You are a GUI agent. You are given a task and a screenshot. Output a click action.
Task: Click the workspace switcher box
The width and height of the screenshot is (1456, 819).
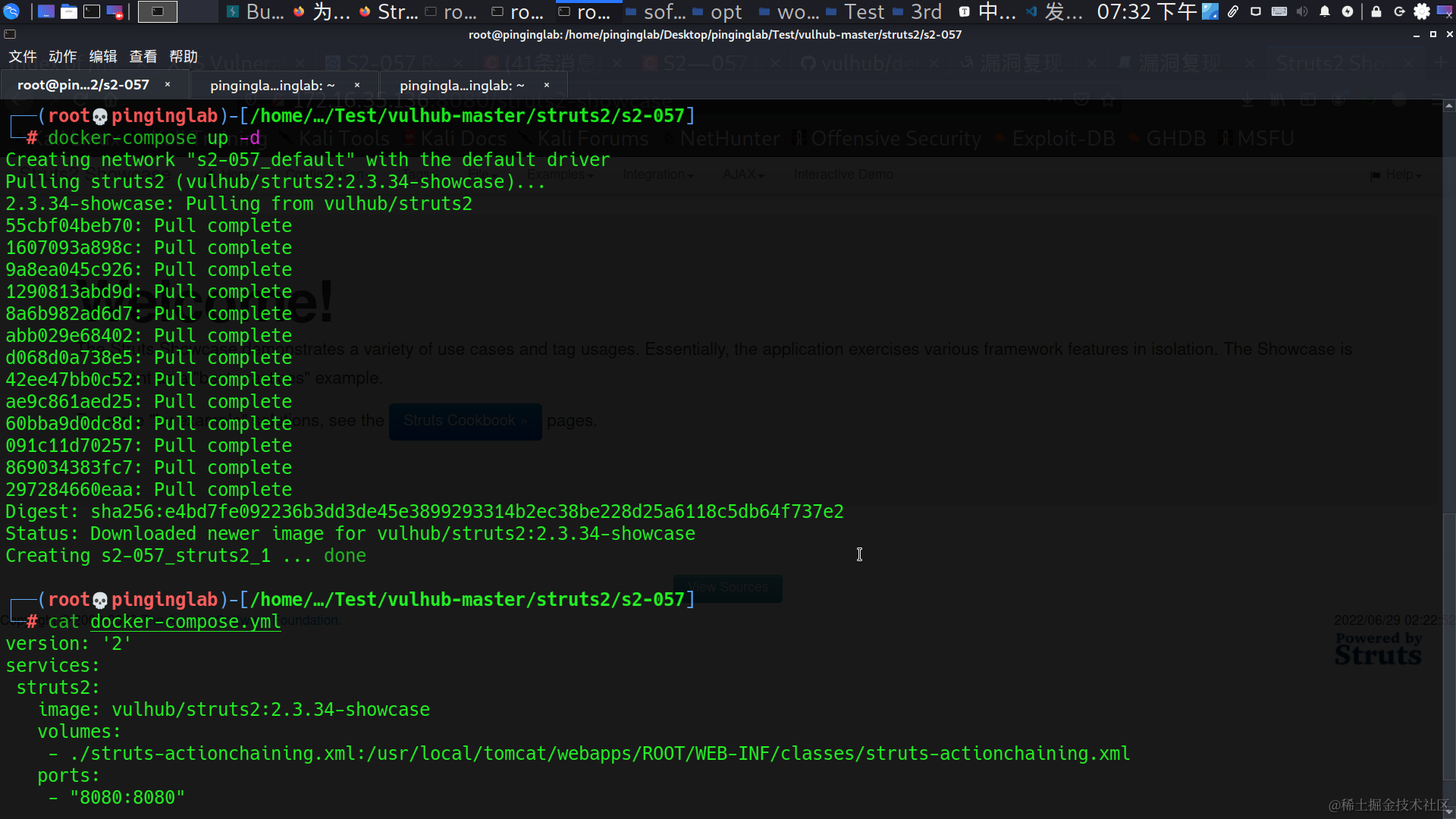point(158,11)
